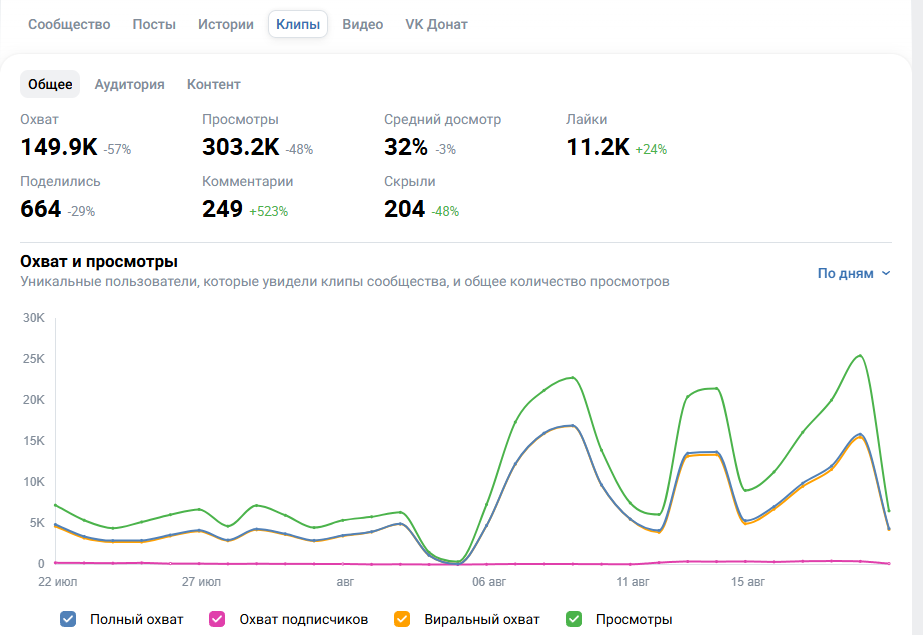
Task: Select the Общее sub-tab
Action: tap(50, 84)
